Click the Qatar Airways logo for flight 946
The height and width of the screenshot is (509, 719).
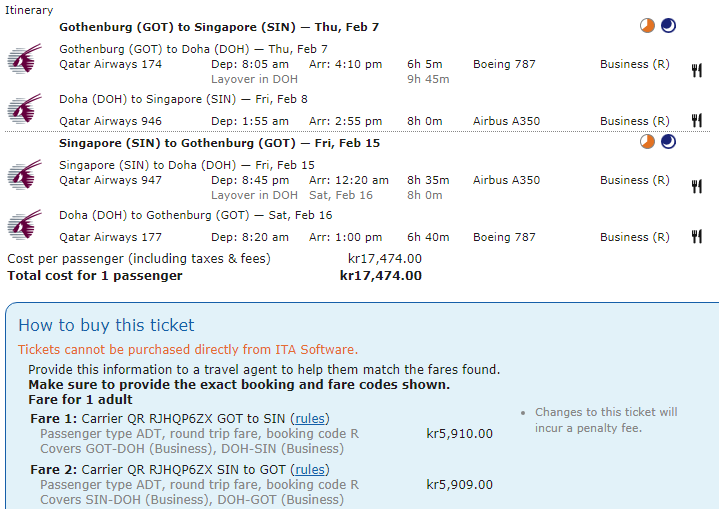pyautogui.click(x=24, y=109)
